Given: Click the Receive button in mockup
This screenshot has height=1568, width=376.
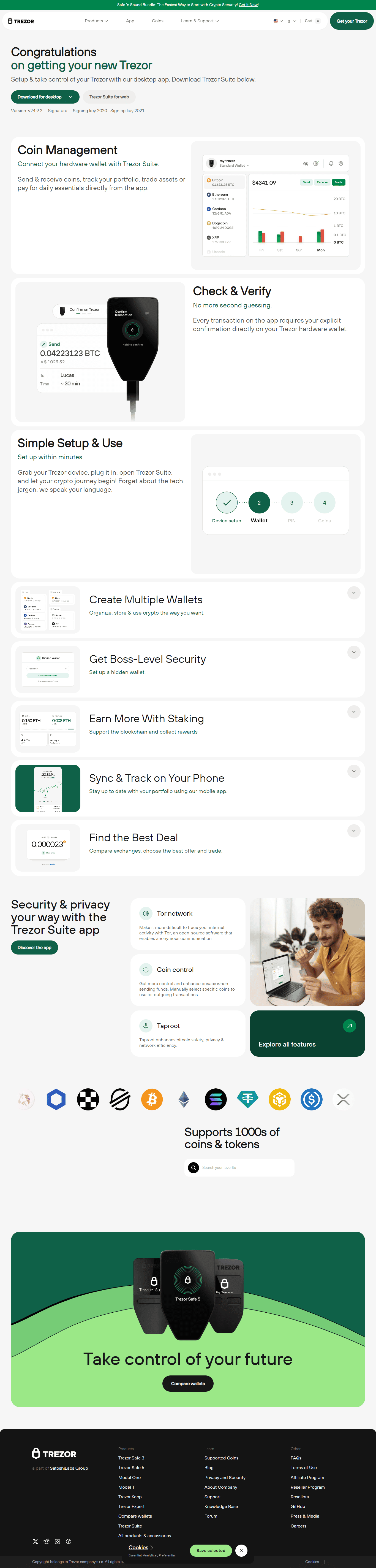Looking at the screenshot, I should coord(322,182).
